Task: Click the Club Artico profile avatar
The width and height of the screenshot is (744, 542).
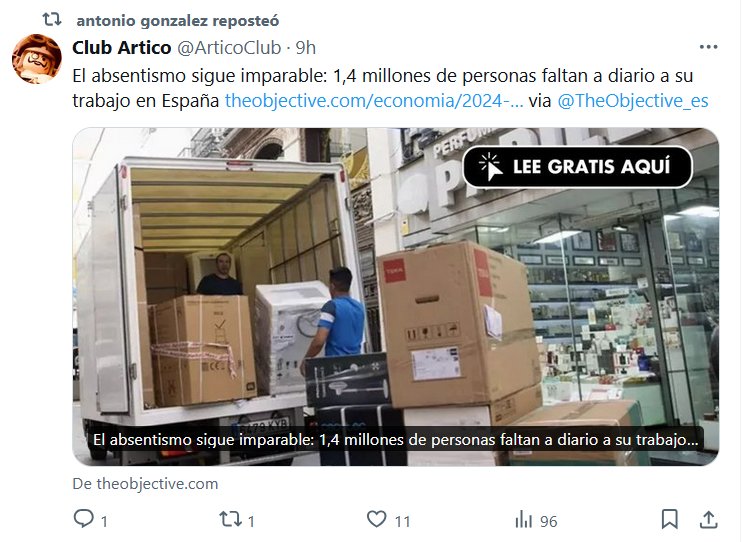Action: click(x=37, y=59)
